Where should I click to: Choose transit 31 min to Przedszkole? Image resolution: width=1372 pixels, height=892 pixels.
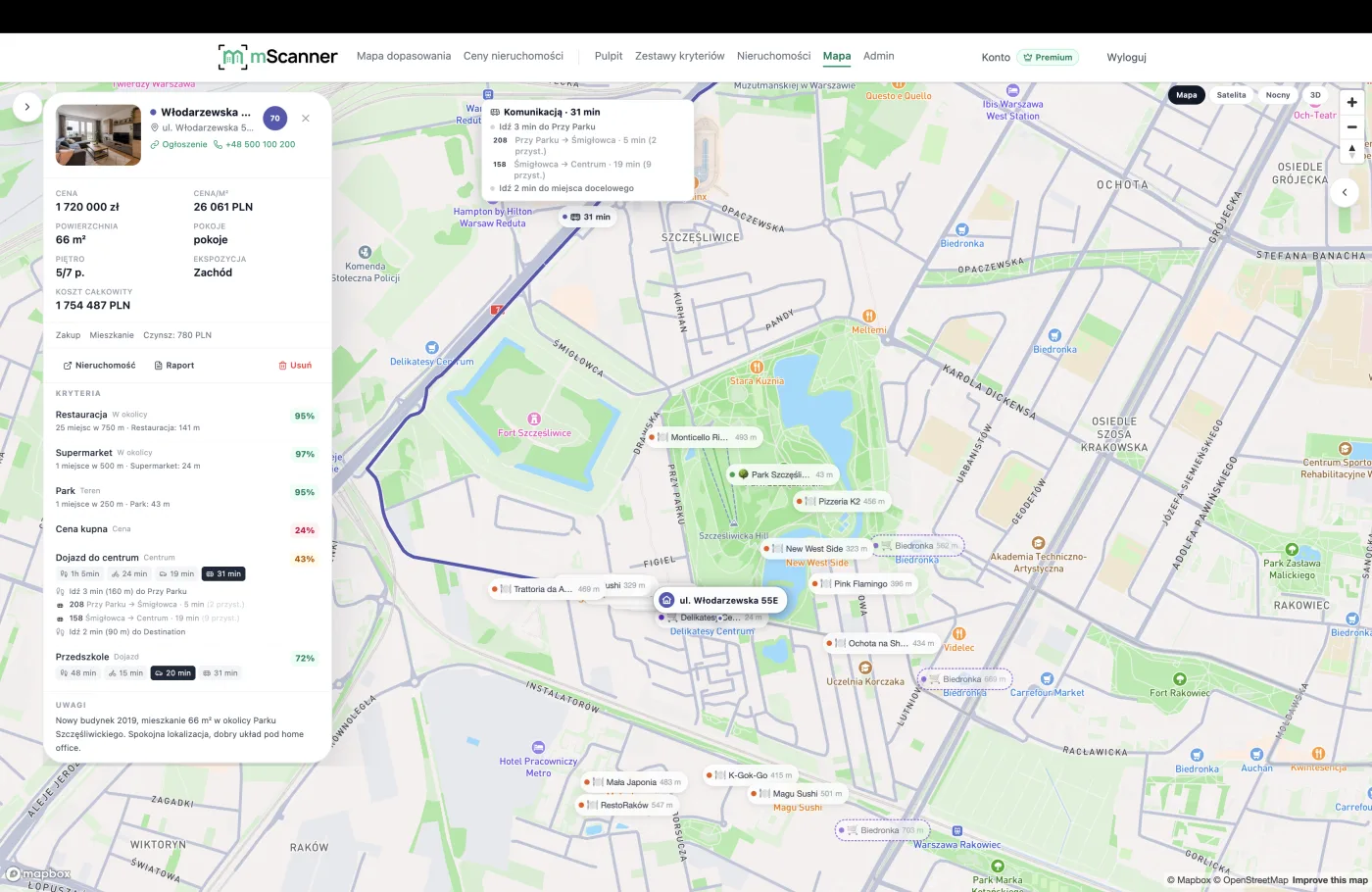click(x=220, y=672)
